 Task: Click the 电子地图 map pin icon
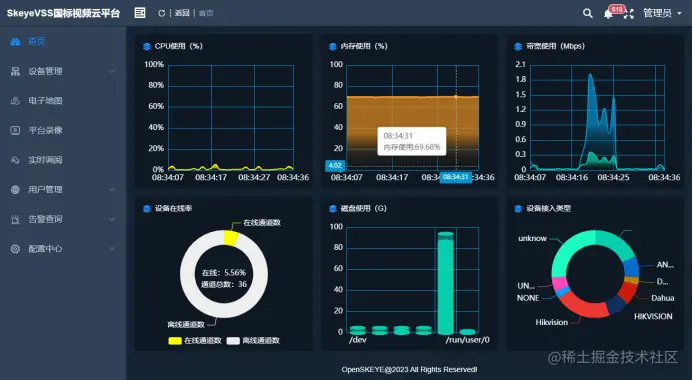(15, 101)
